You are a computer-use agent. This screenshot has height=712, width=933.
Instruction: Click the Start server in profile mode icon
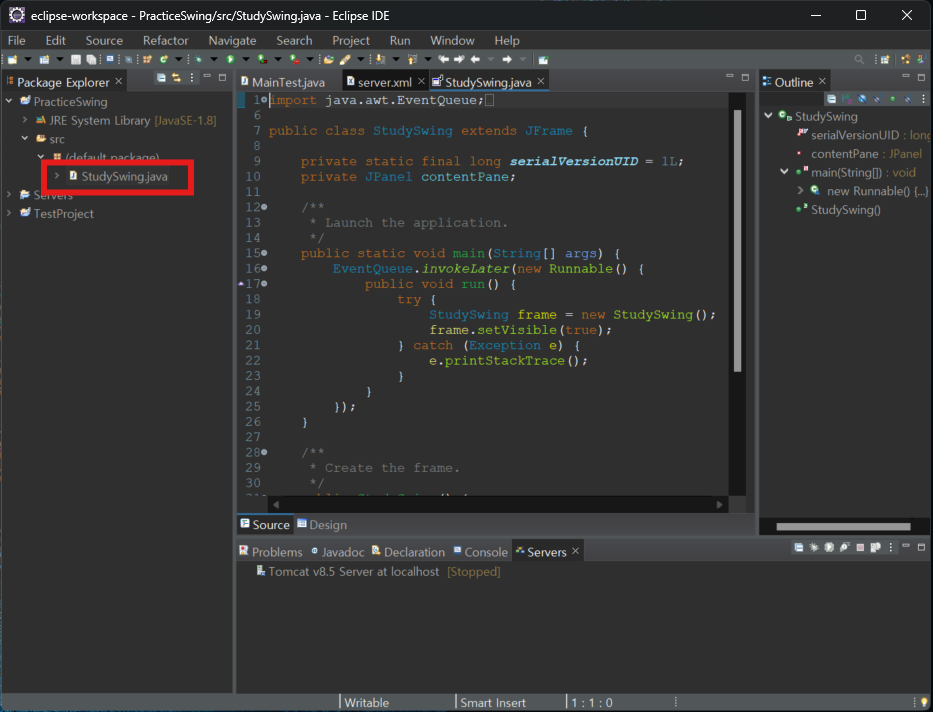click(845, 547)
